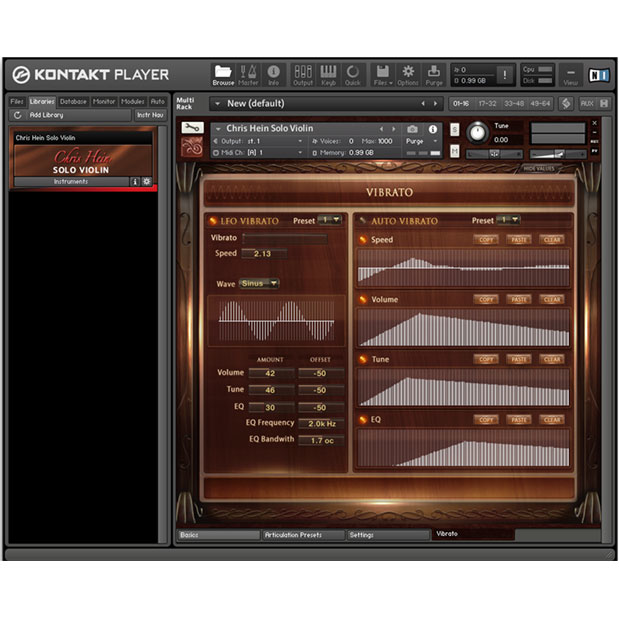619x619 pixels.
Task: Click the Quick-load icon
Action: coord(353,75)
